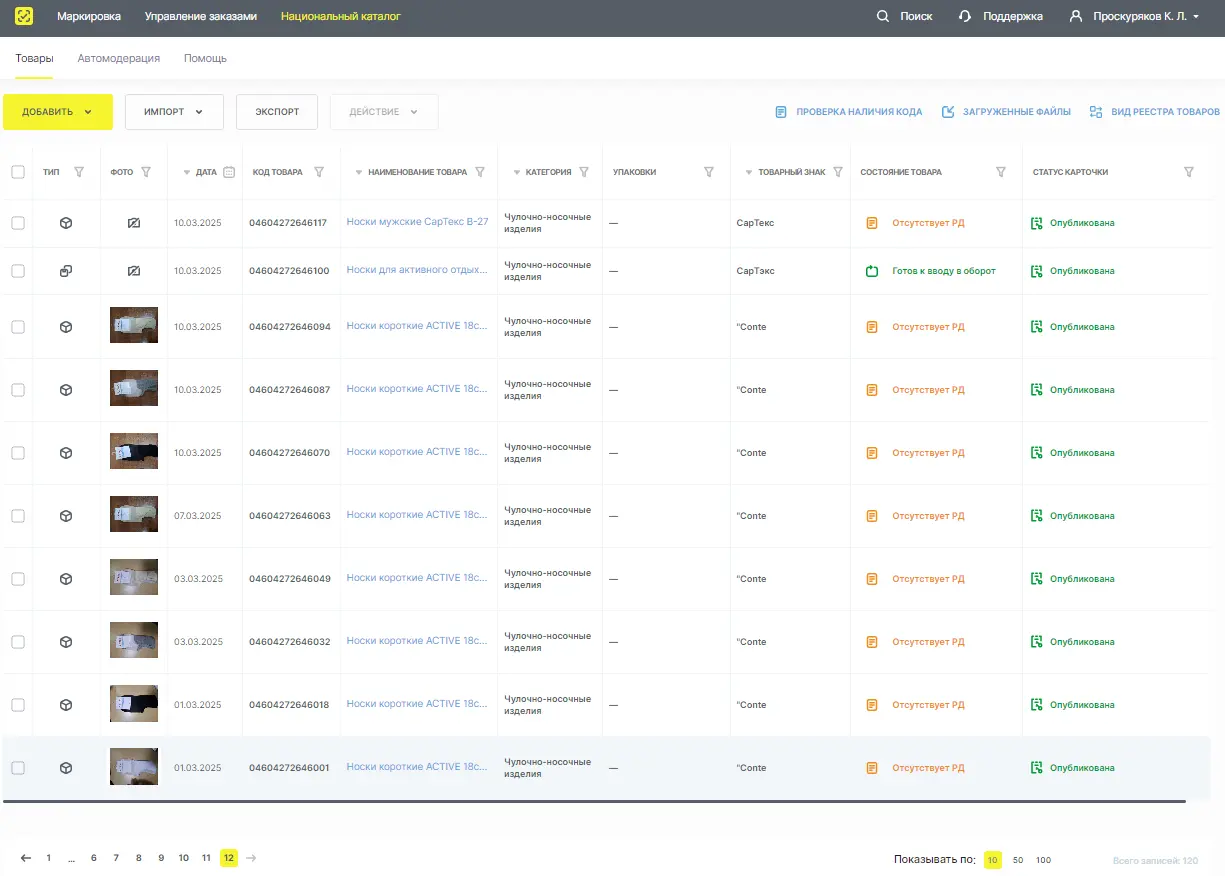Open photo thumbnail for product 04604272646018
1225x876 pixels.
tap(134, 704)
